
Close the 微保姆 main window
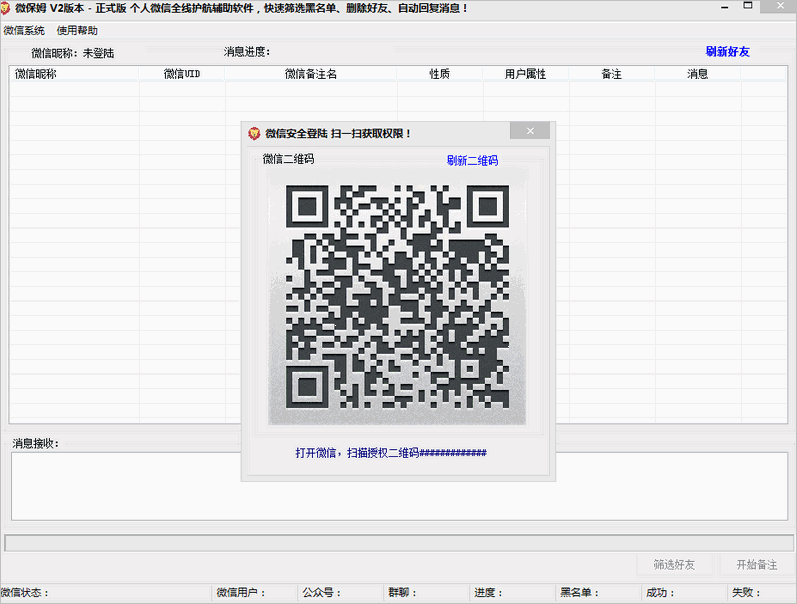[780, 6]
